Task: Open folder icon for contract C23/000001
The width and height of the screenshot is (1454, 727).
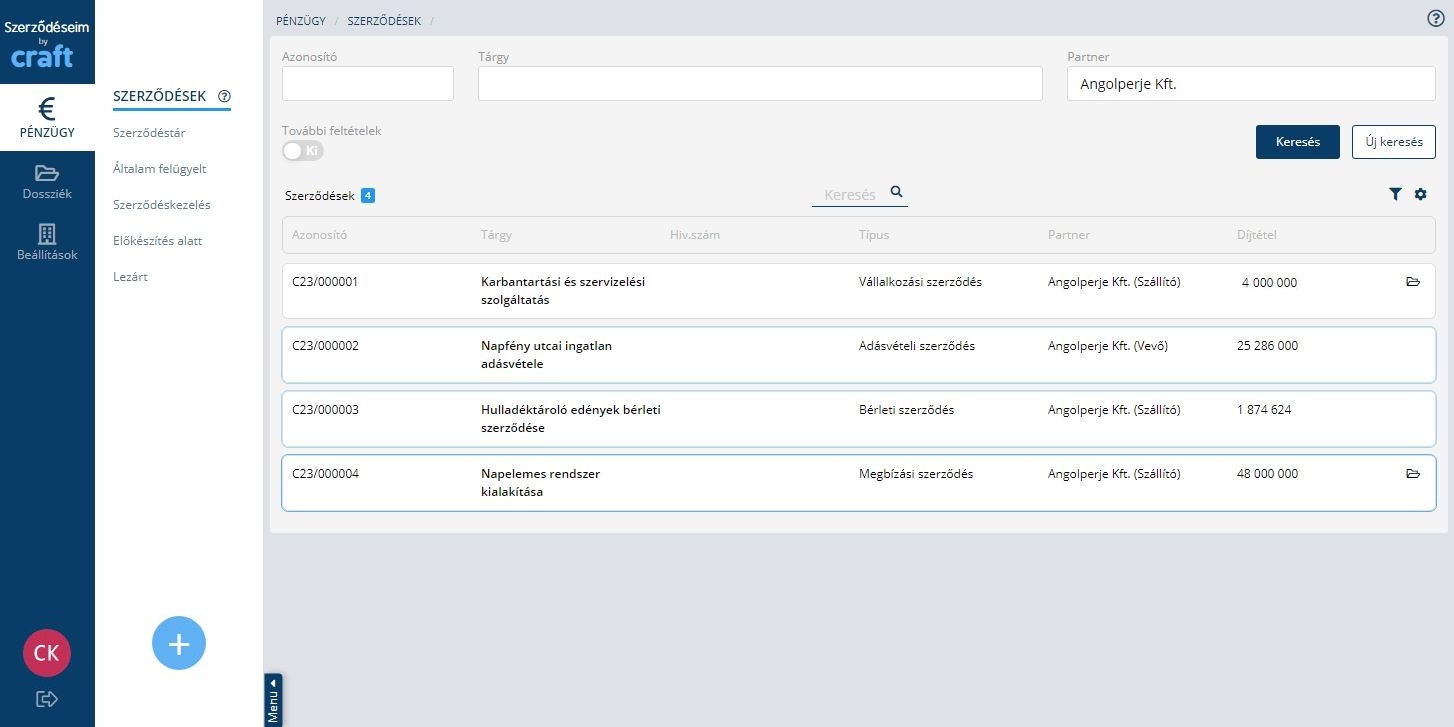Action: (x=1413, y=283)
